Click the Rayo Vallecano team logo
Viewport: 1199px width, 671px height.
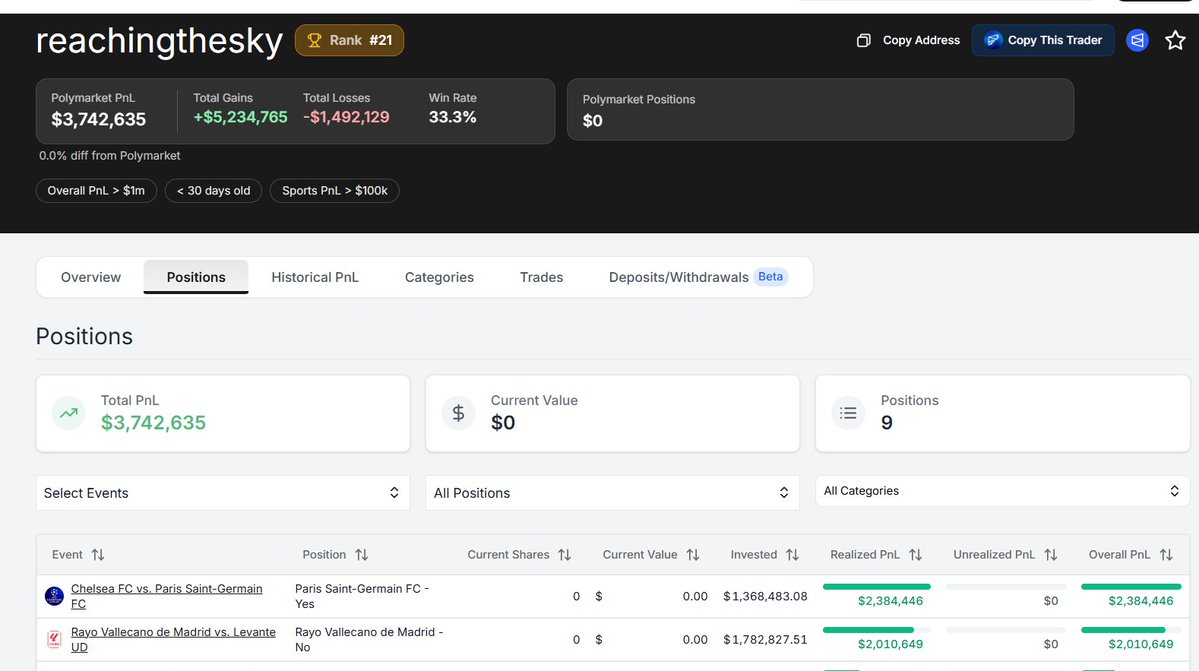(54, 639)
